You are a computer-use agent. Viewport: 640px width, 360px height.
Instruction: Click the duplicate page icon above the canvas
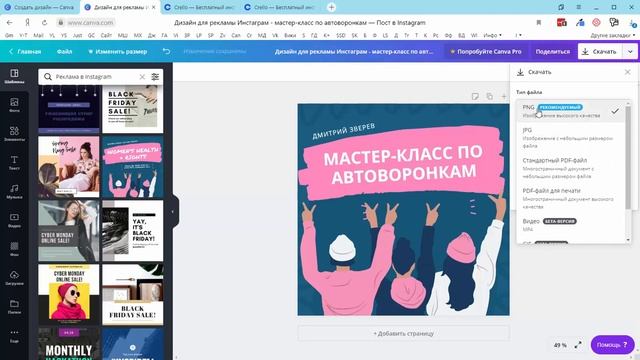(489, 96)
